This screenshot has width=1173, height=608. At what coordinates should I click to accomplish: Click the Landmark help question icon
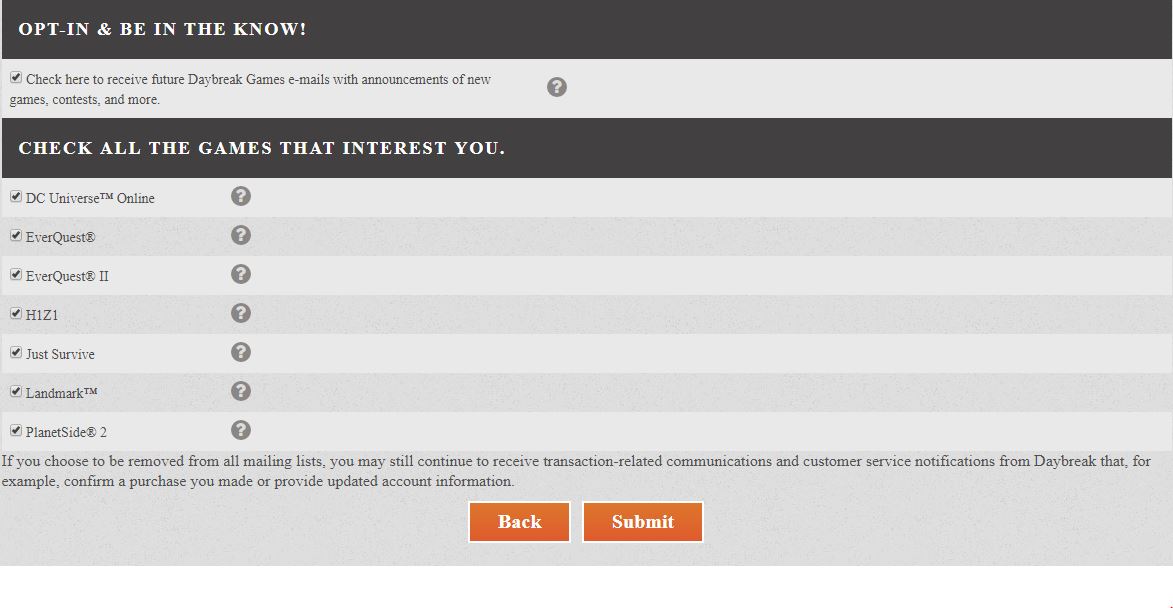click(x=240, y=390)
